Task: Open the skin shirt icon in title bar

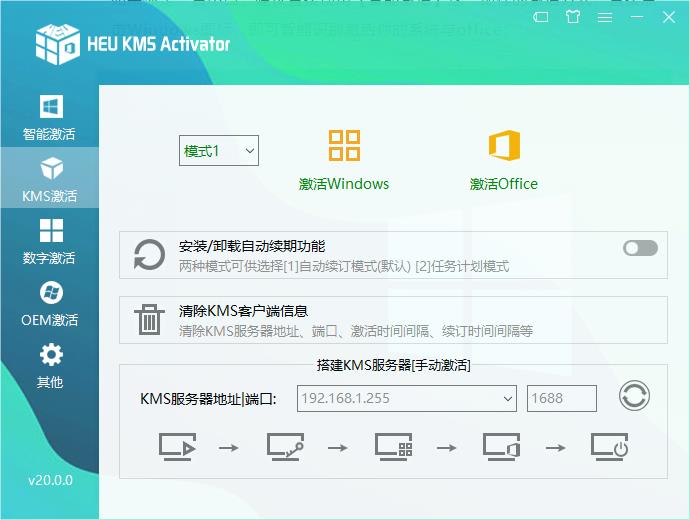Action: click(x=573, y=17)
